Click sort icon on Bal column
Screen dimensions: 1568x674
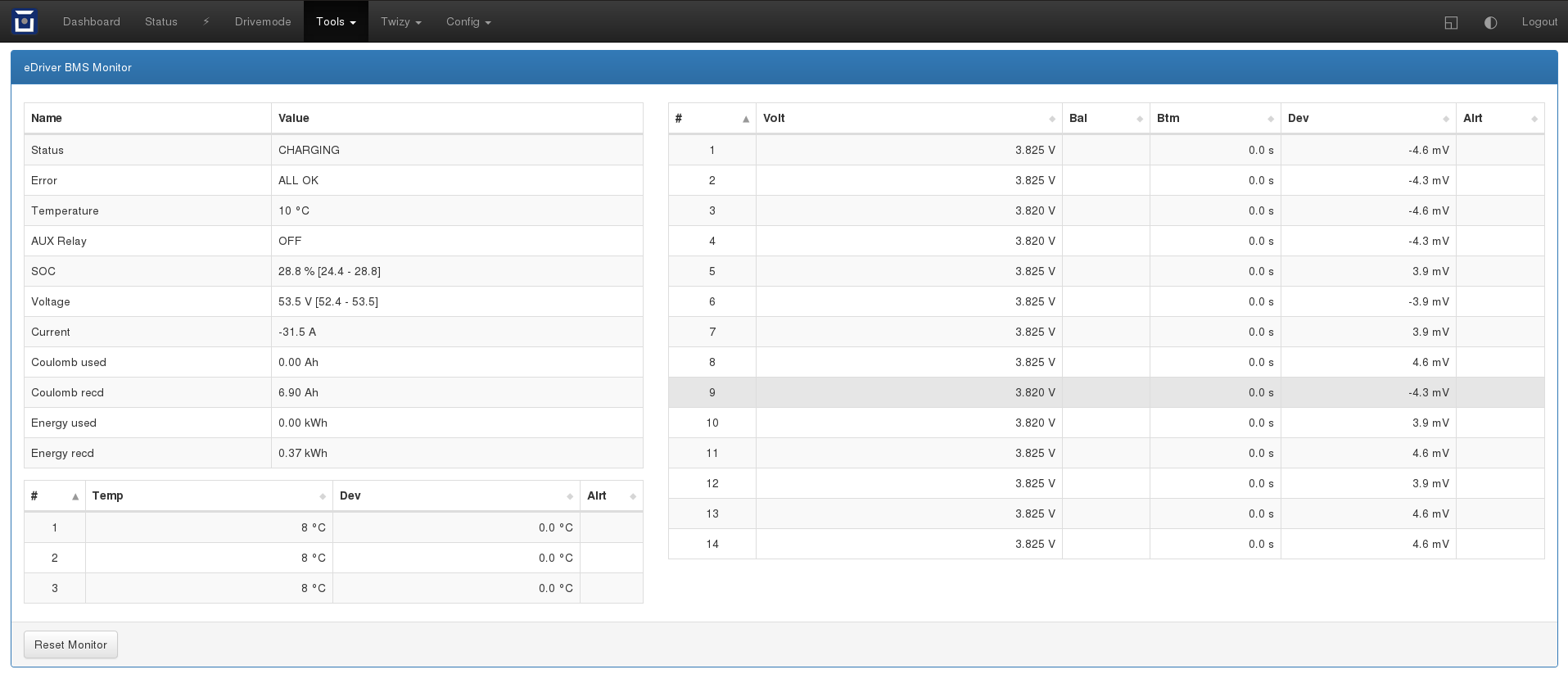point(1139,119)
